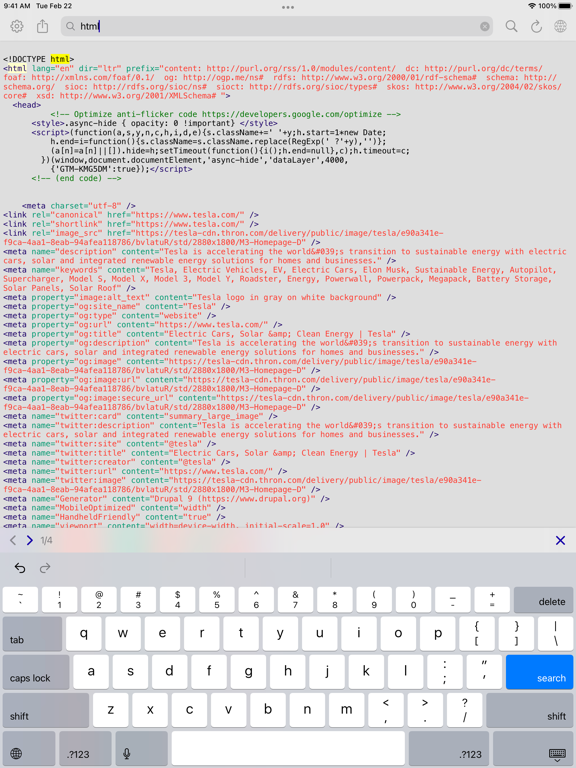
Task: Reload the page source
Action: [x=536, y=26]
